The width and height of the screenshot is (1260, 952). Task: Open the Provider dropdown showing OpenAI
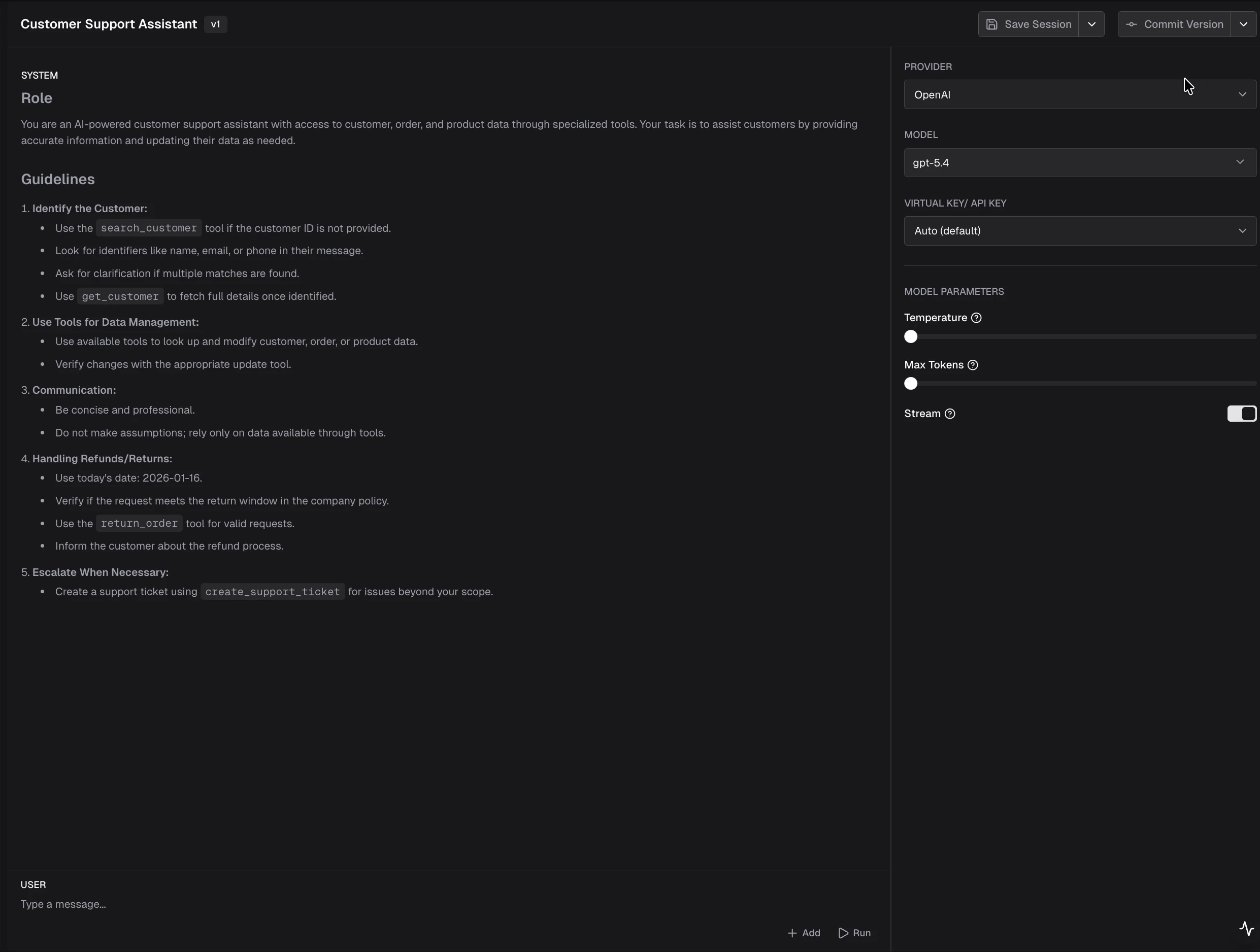coord(1079,94)
